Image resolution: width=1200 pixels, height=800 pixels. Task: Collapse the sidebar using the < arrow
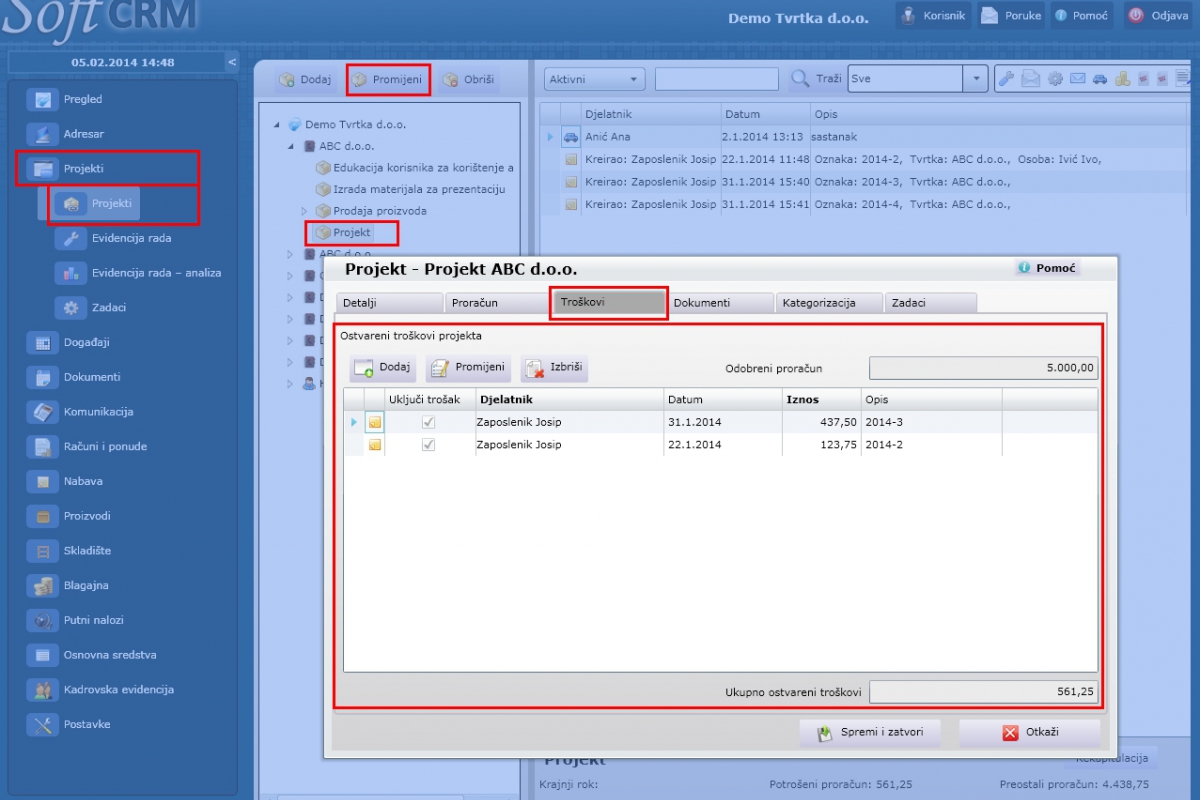coord(232,62)
